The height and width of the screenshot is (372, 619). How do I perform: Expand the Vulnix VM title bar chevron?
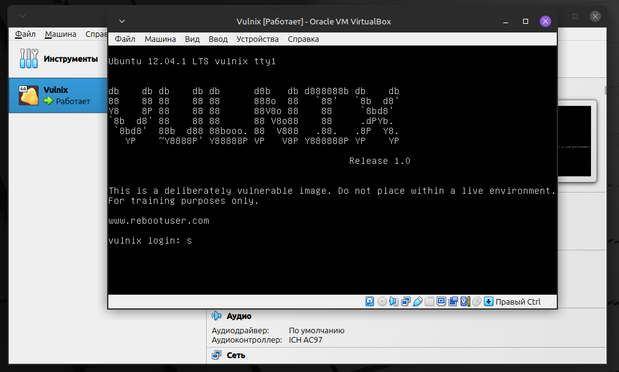[x=122, y=21]
